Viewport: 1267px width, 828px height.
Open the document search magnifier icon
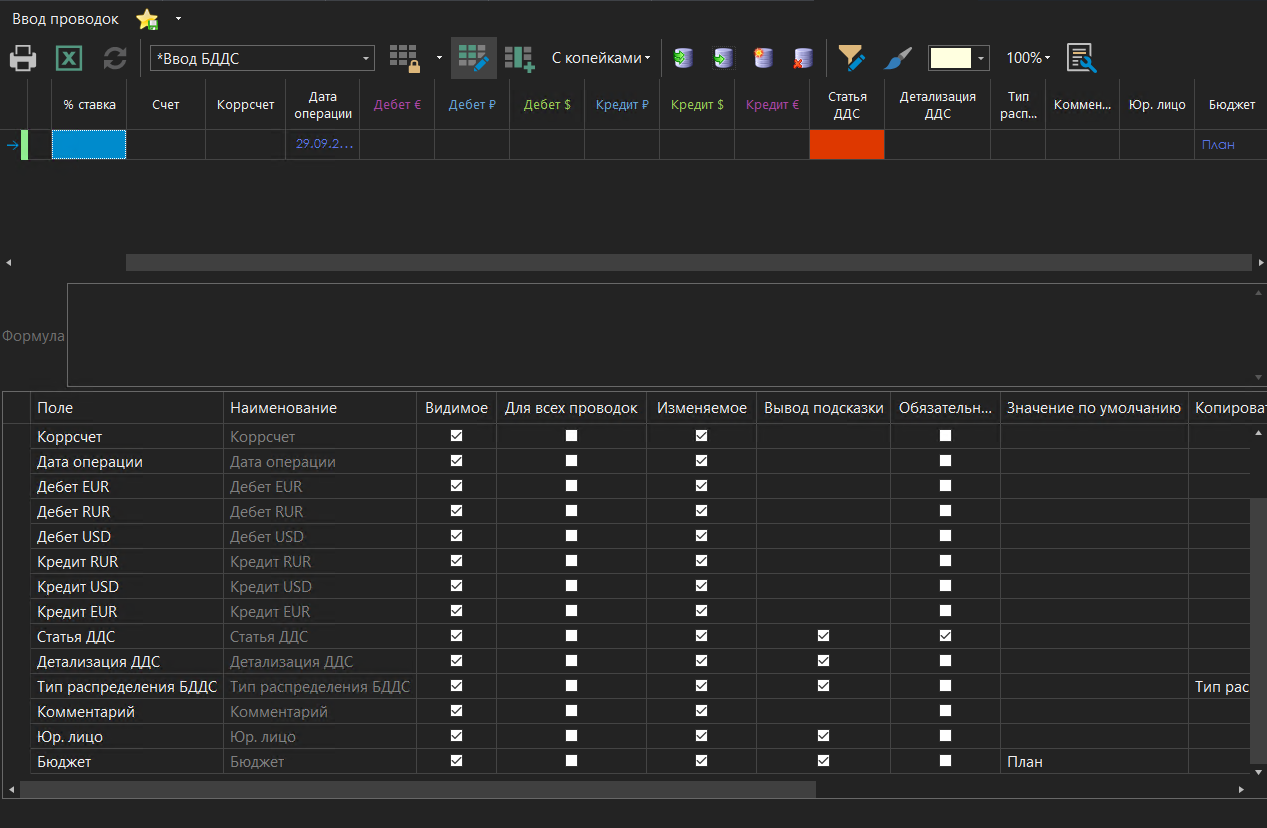(x=1081, y=59)
